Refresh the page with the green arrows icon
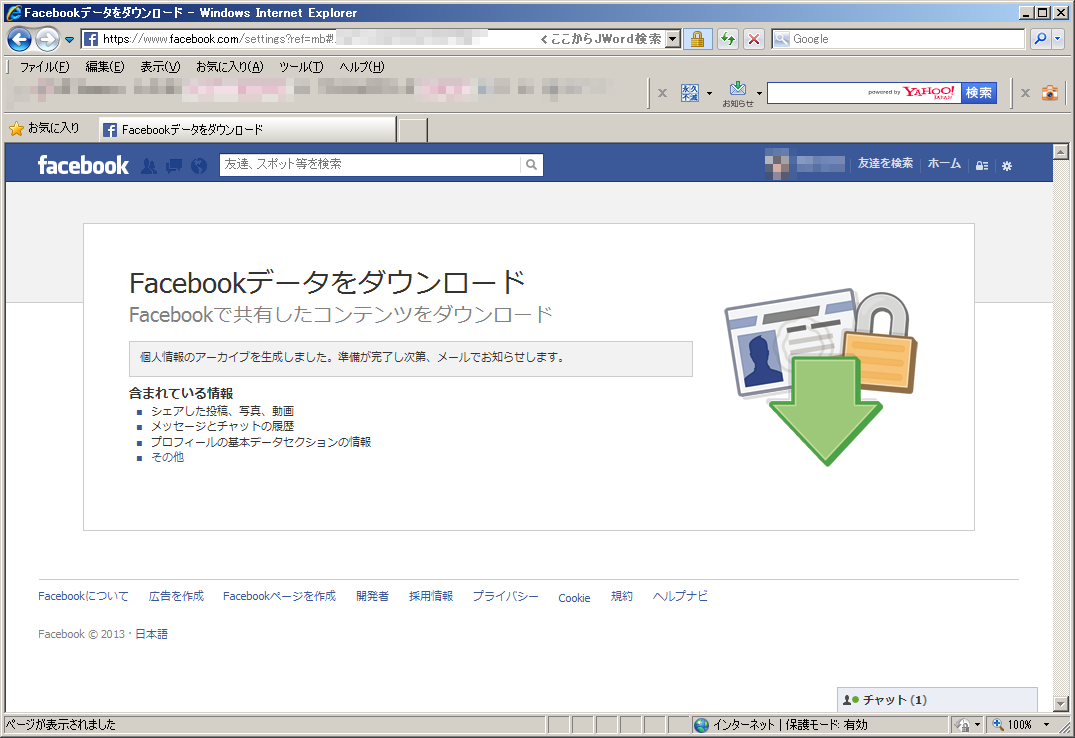Image resolution: width=1075 pixels, height=738 pixels. coord(727,39)
